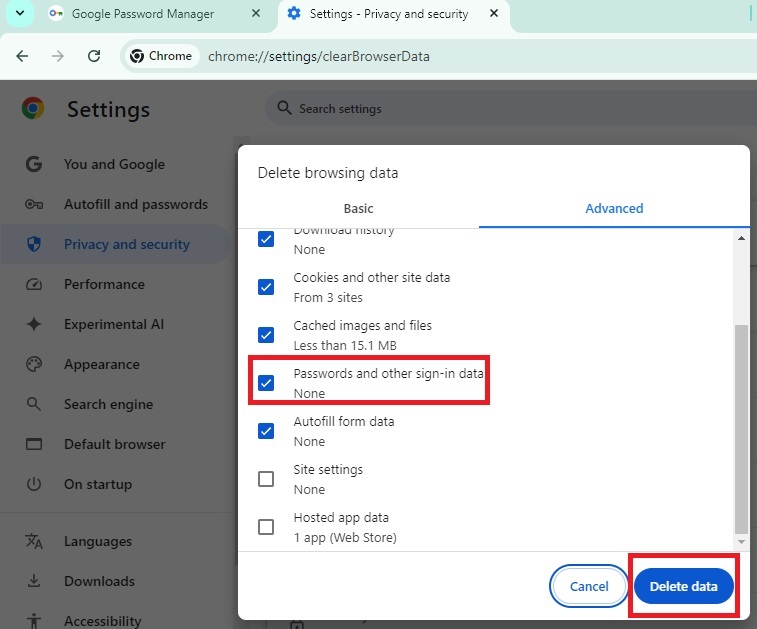Click the Delete data button
The height and width of the screenshot is (629, 757).
coord(684,586)
